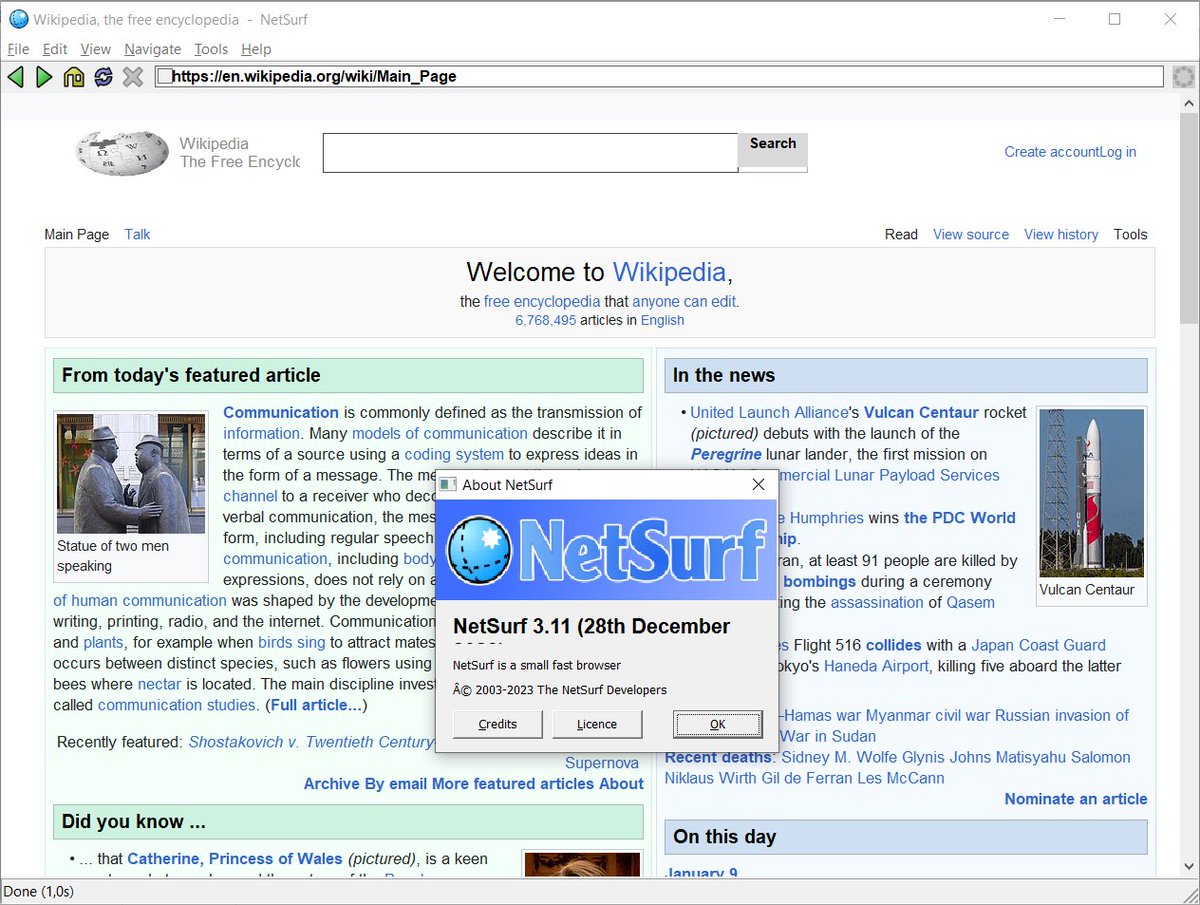The height and width of the screenshot is (905, 1200).
Task: Go to home page via the house icon
Action: (73, 76)
